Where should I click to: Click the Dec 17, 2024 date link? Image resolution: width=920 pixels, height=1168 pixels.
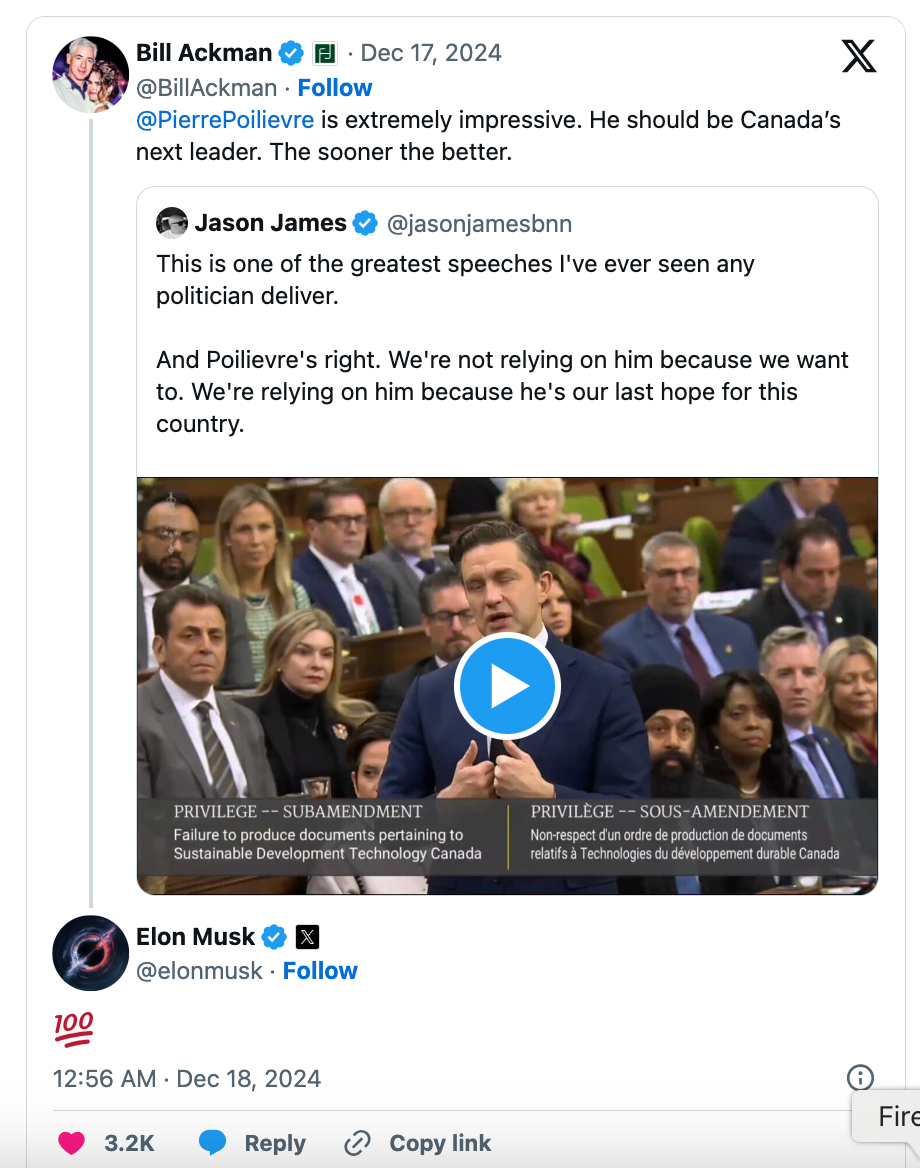coord(431,53)
